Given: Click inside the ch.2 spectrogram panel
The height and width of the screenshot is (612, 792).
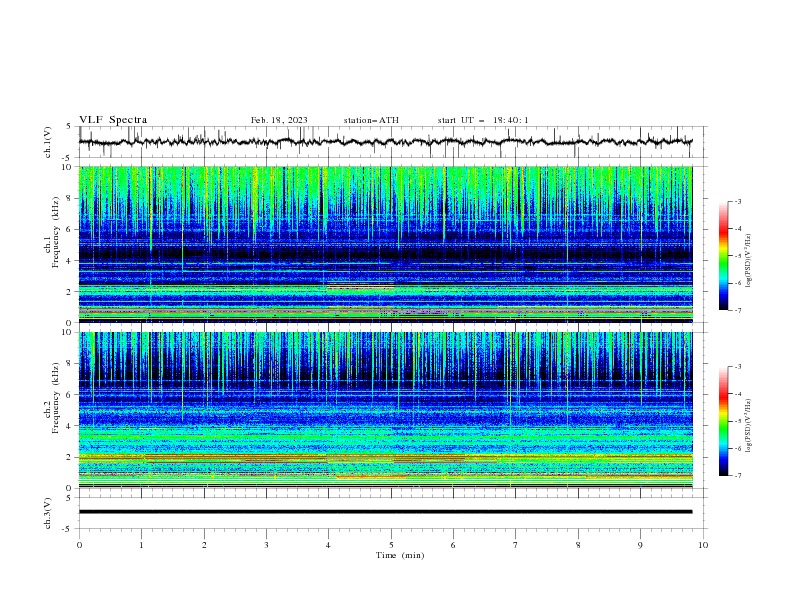Looking at the screenshot, I should point(385,410).
